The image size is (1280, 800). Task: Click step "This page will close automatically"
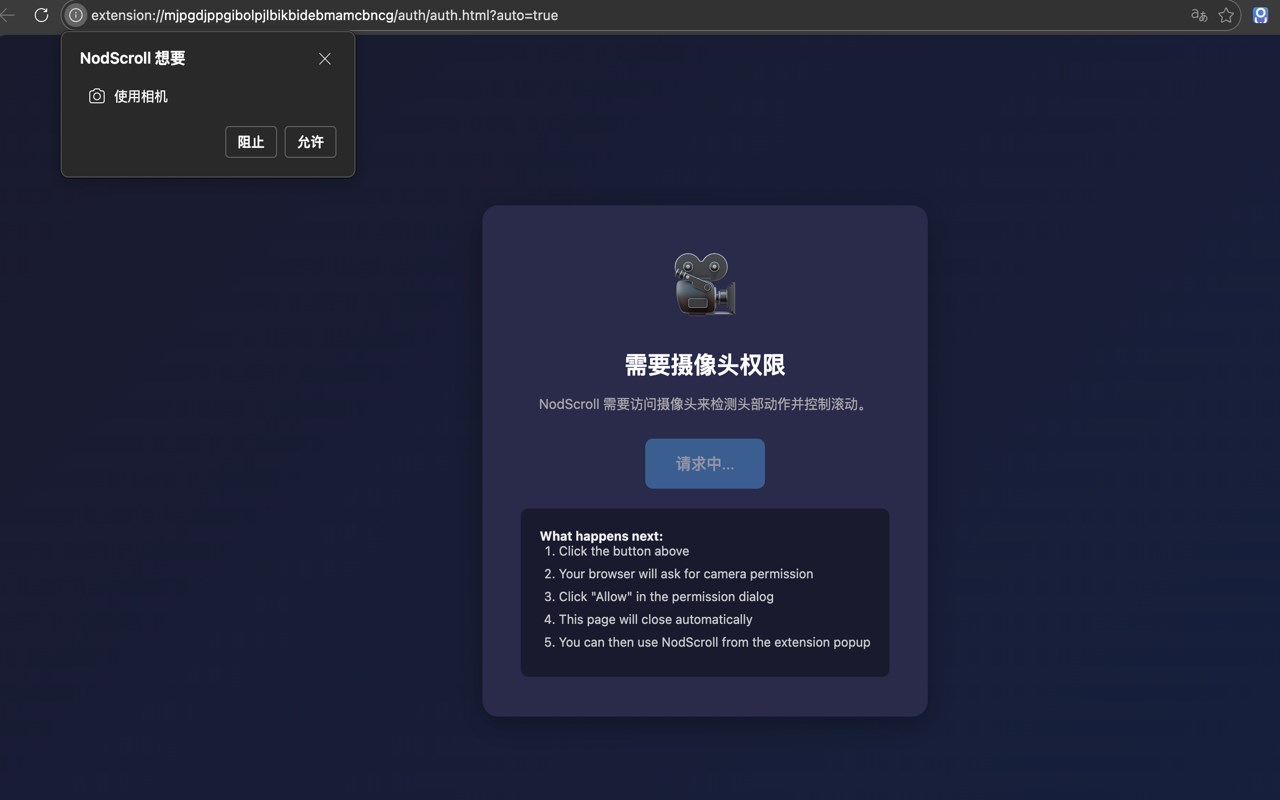(x=656, y=620)
